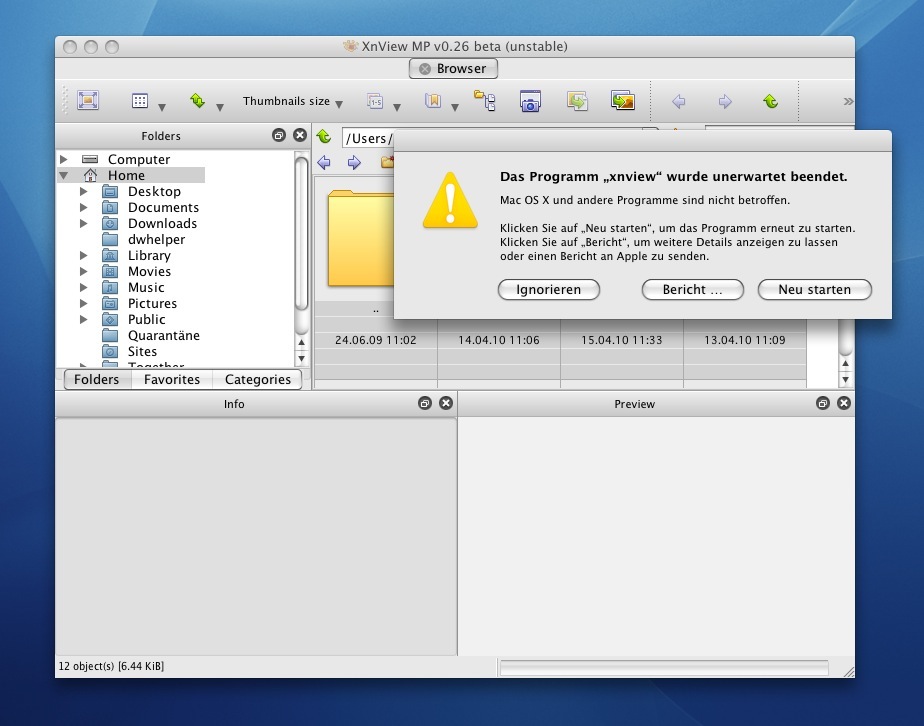Click the toolbar back arrow icon
The height and width of the screenshot is (726, 924).
tap(679, 101)
